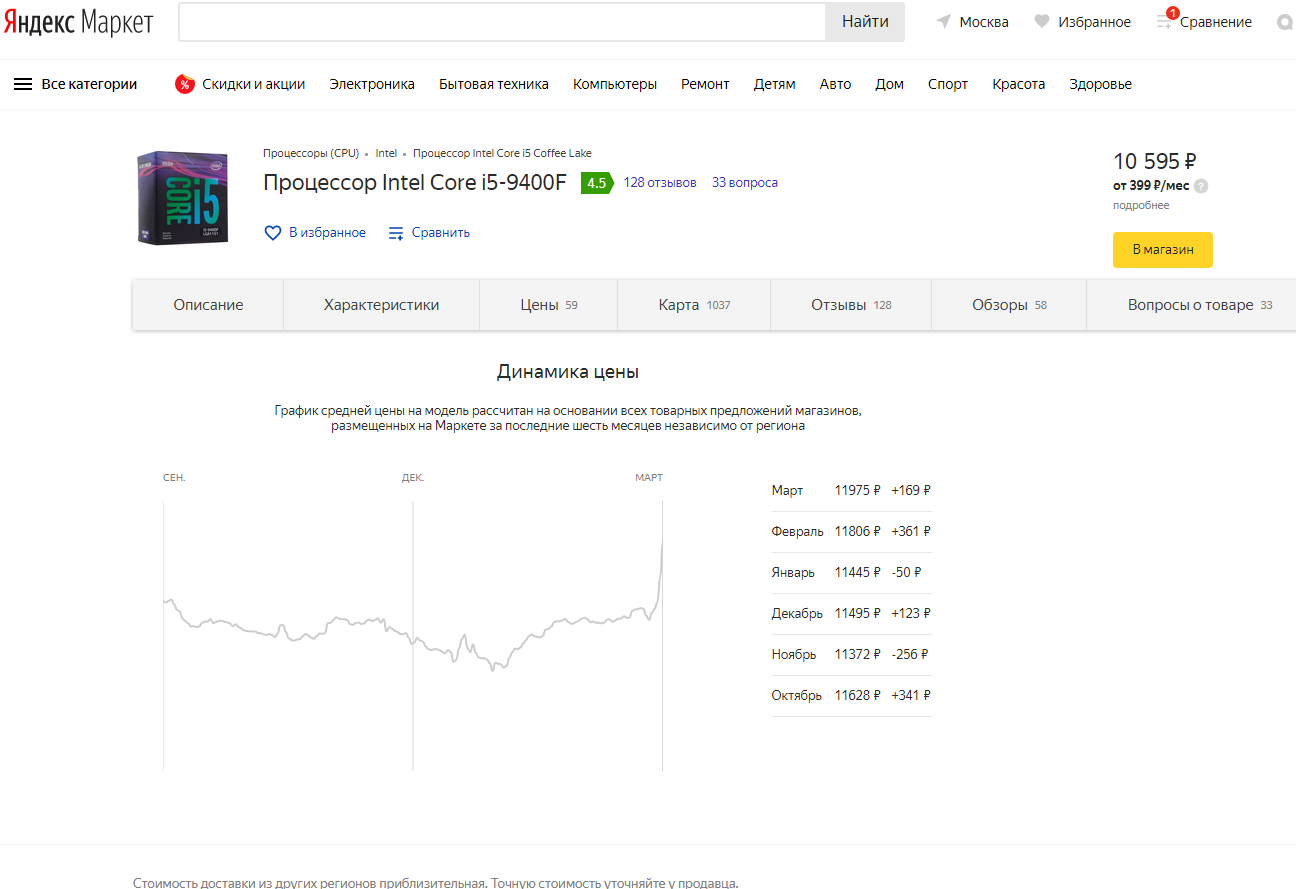The image size is (1296, 889).
Task: Open the Дом category
Action: click(889, 84)
